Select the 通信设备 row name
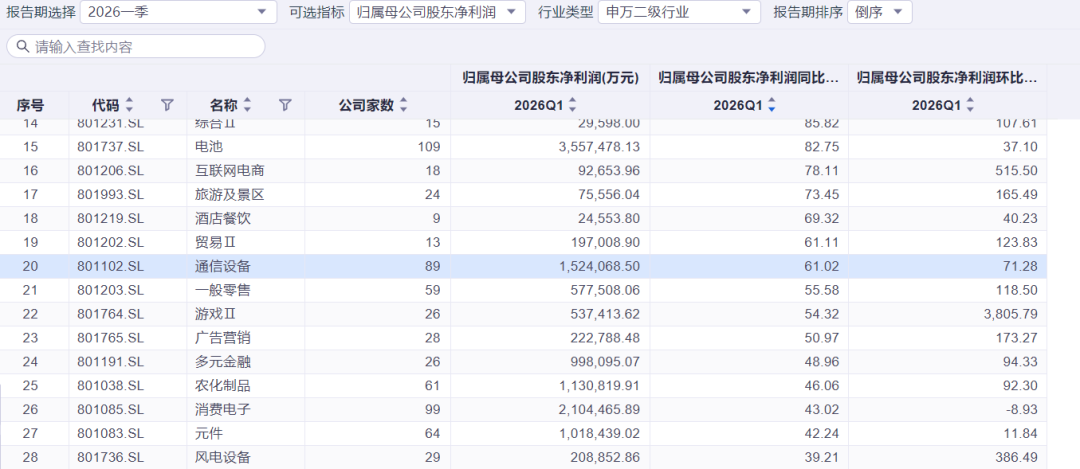The image size is (1080, 469). [x=223, y=267]
